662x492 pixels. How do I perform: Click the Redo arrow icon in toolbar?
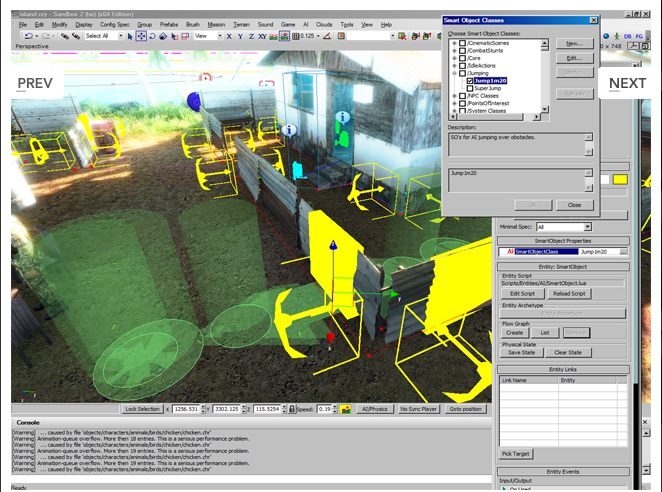click(46, 36)
